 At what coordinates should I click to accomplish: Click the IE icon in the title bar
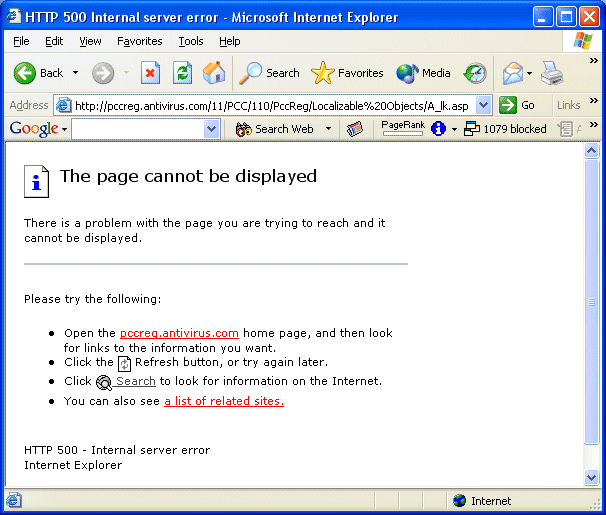click(x=14, y=17)
